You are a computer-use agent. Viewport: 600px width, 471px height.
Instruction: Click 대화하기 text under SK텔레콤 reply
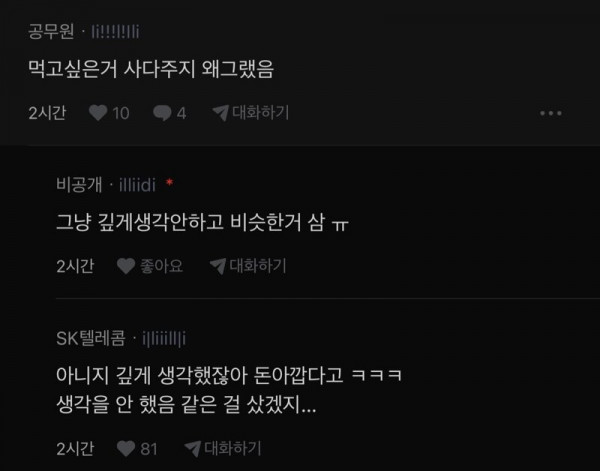(233, 448)
